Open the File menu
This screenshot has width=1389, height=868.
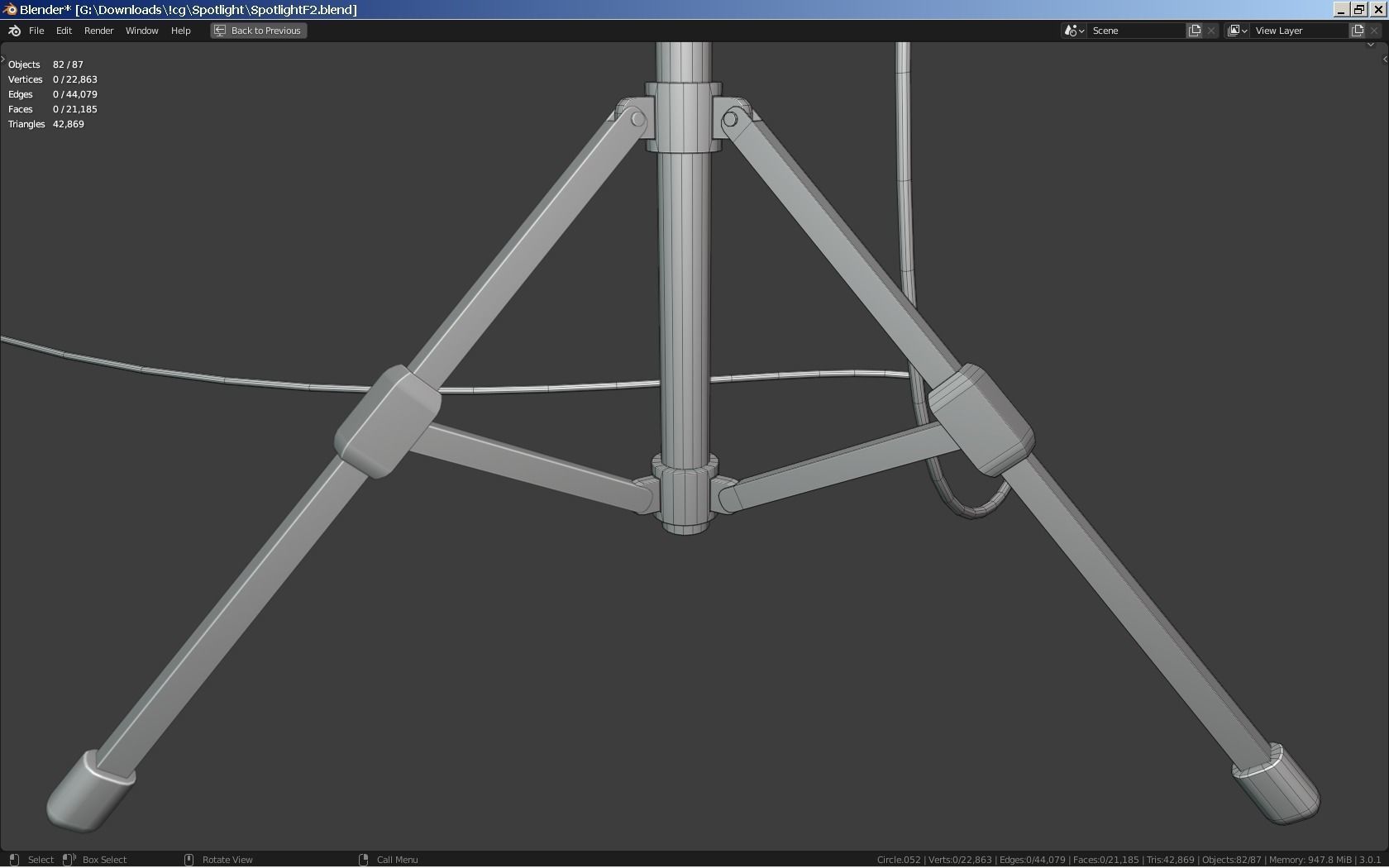point(36,31)
